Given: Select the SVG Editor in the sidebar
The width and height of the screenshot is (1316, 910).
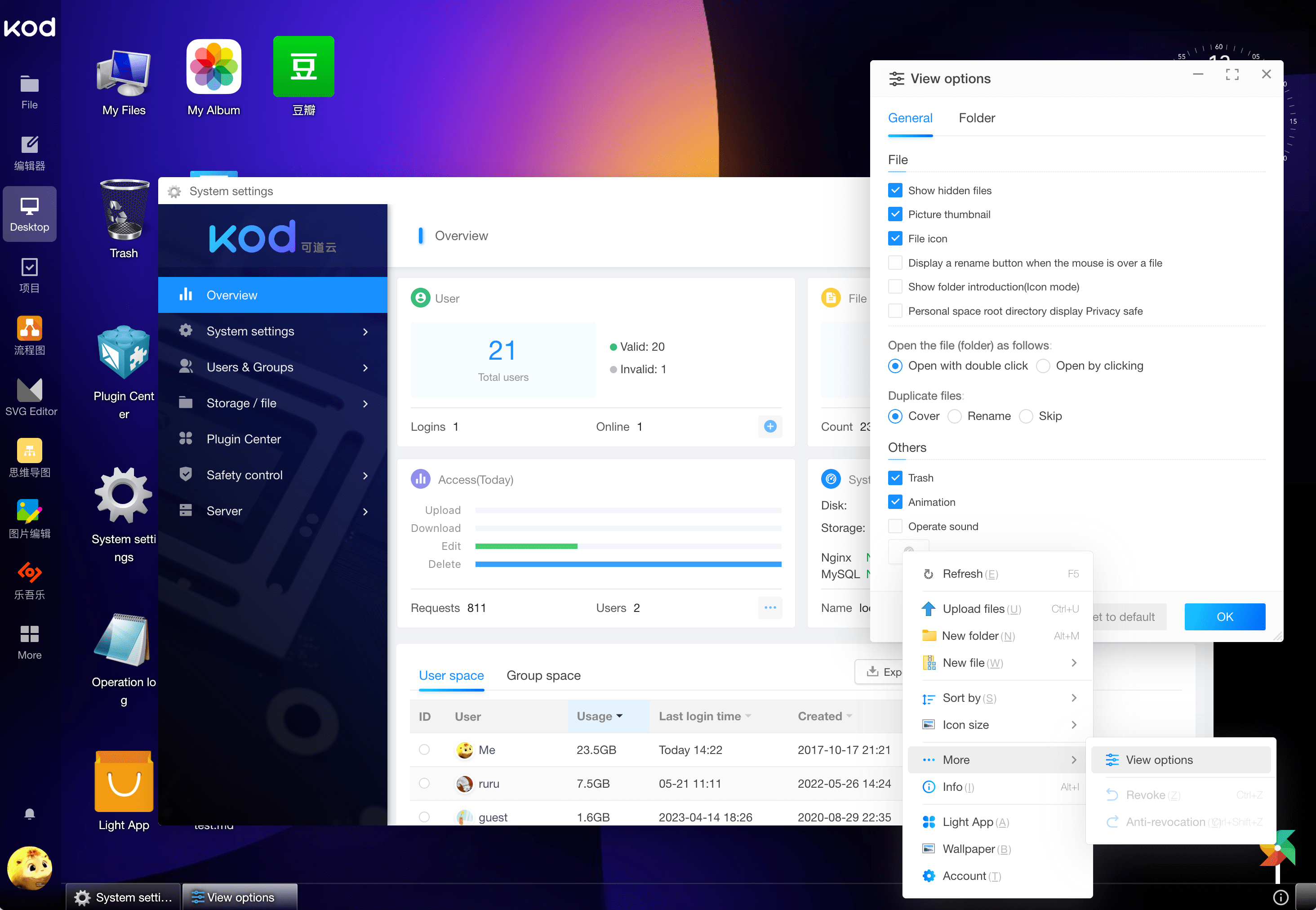Looking at the screenshot, I should 30,395.
